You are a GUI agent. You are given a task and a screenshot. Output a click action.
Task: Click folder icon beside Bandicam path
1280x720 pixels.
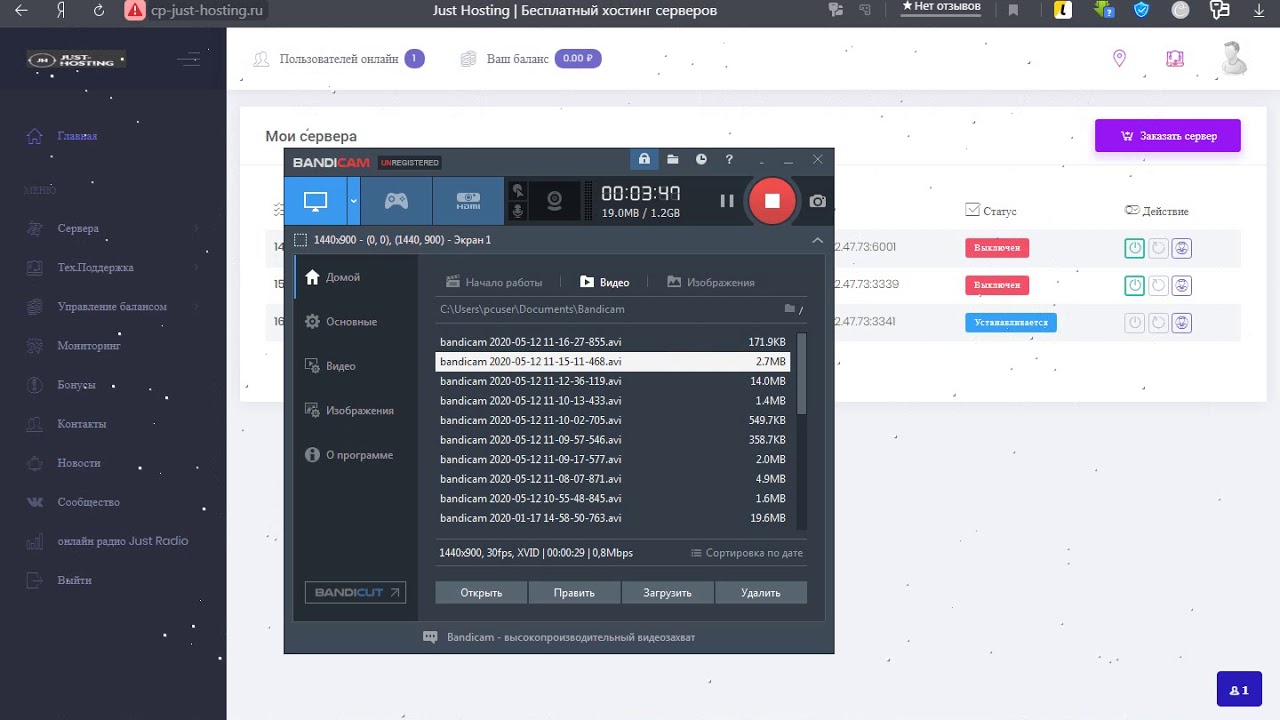[790, 309]
